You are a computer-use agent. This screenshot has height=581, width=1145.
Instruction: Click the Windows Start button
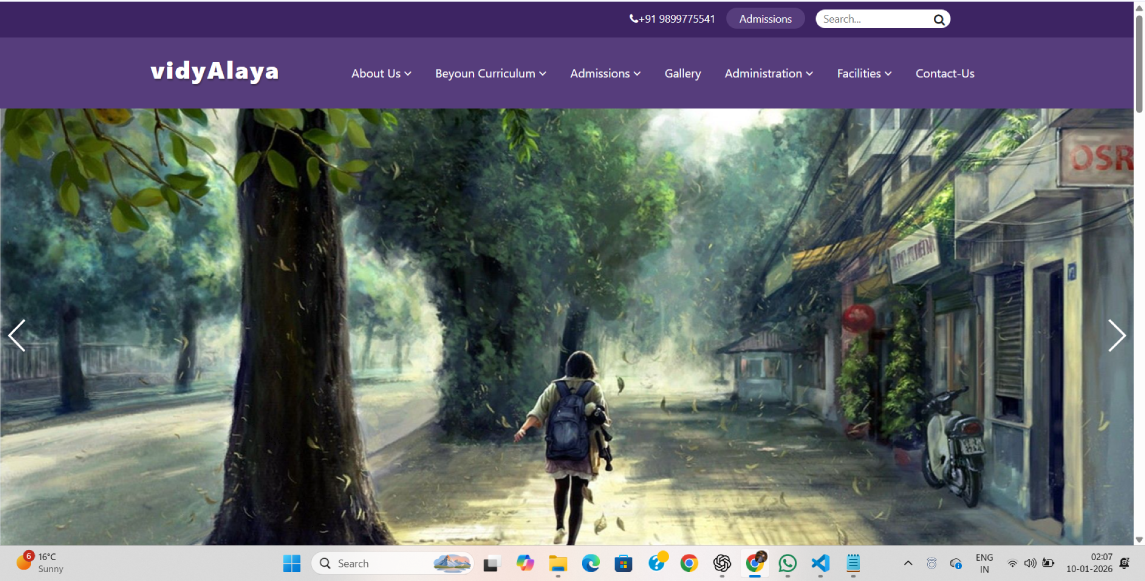(x=292, y=564)
